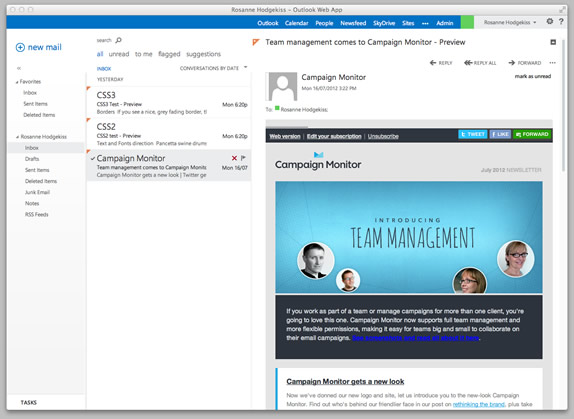The width and height of the screenshot is (574, 419).
Task: Pop out the message with the window icon
Action: click(x=553, y=42)
